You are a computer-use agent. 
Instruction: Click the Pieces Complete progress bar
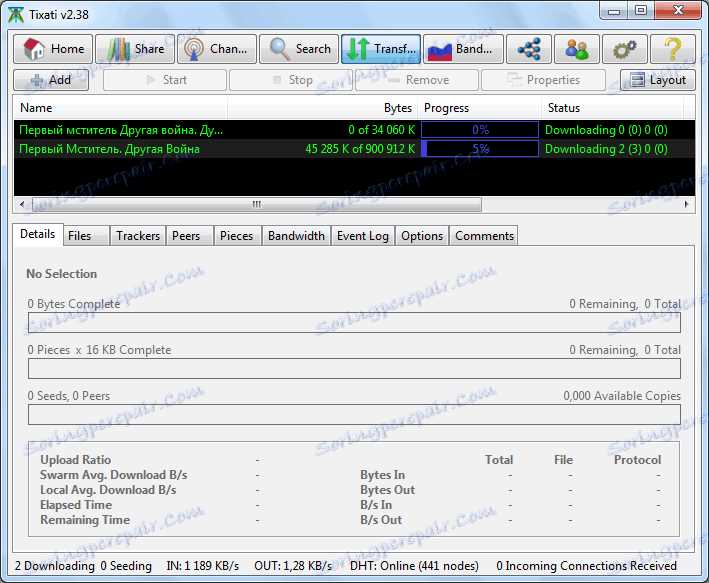[x=354, y=369]
